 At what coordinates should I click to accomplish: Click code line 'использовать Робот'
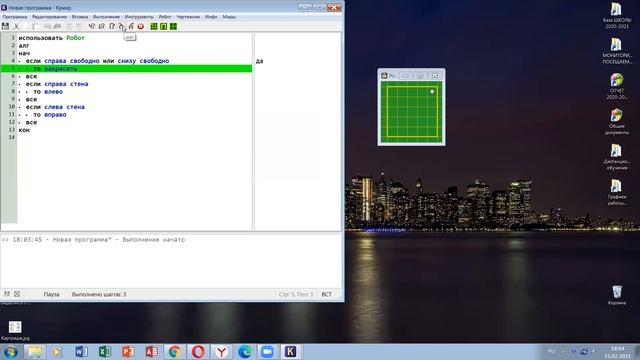(51, 38)
